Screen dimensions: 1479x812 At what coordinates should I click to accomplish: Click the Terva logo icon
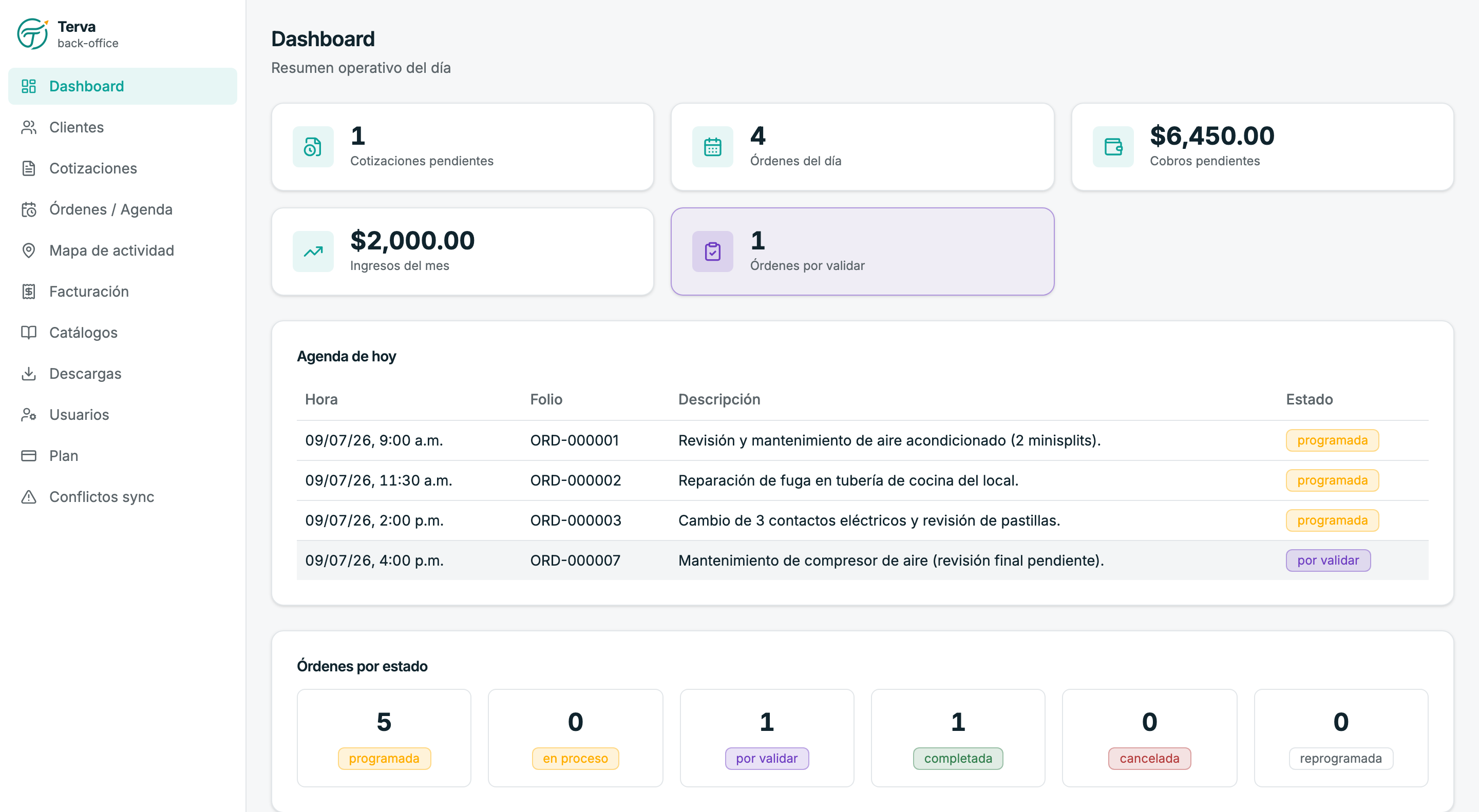click(32, 34)
